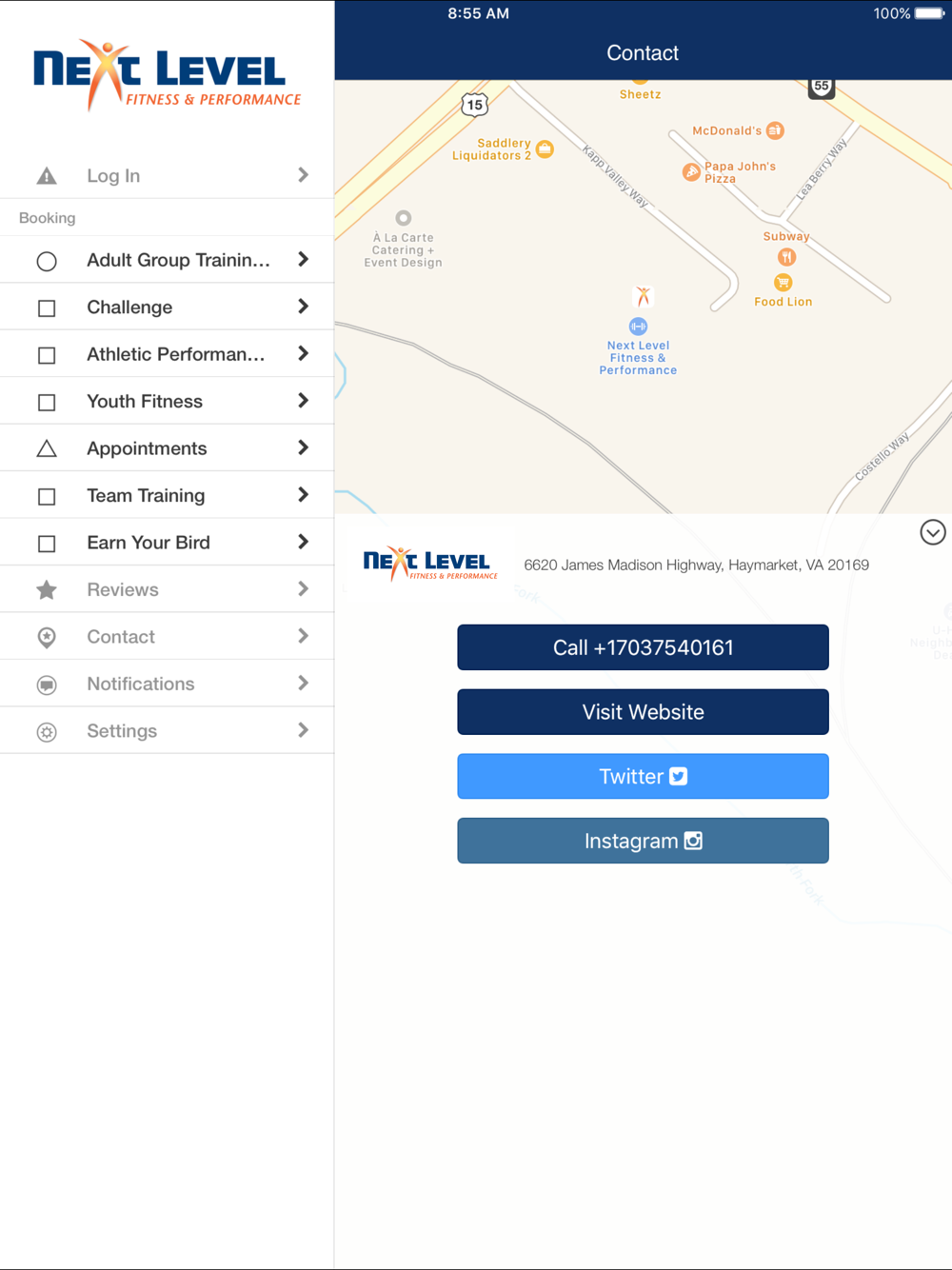
Task: Select the Adult Group Training circle icon
Action: click(x=46, y=261)
